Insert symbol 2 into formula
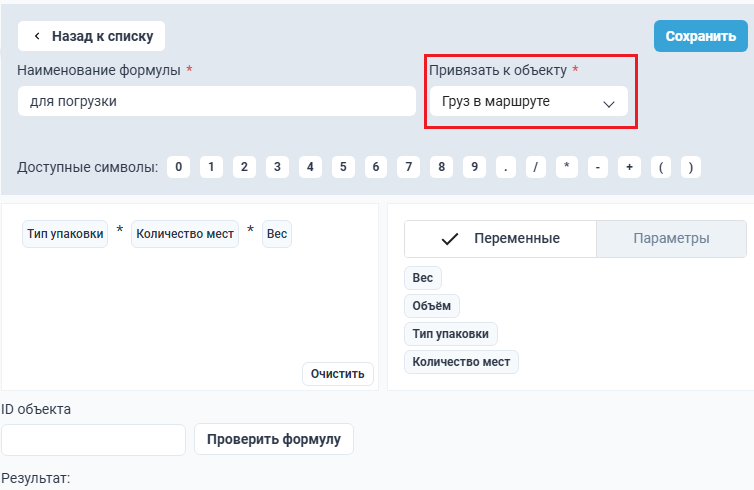Image resolution: width=754 pixels, height=490 pixels. (244, 167)
